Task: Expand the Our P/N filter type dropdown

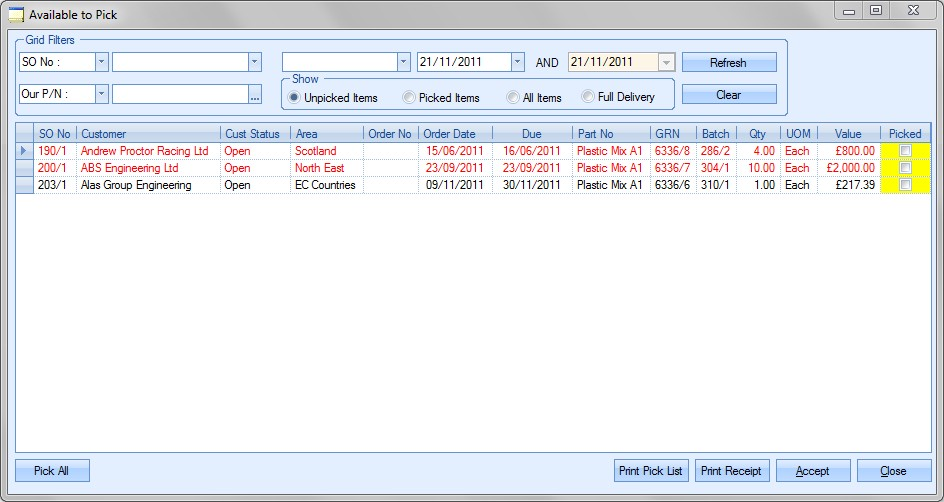Action: coord(101,95)
